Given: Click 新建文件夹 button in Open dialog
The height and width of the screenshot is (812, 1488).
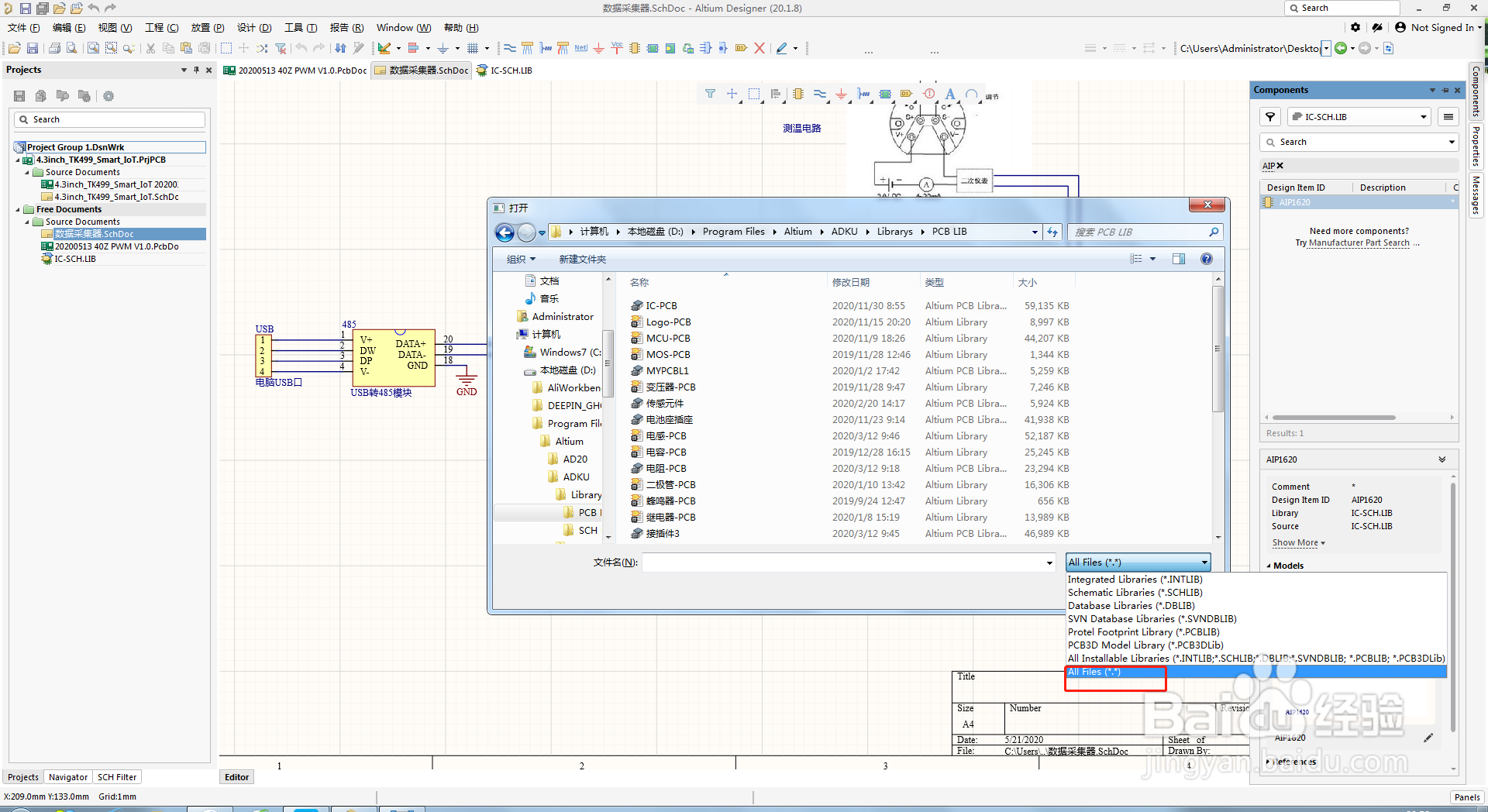Looking at the screenshot, I should pos(583,259).
